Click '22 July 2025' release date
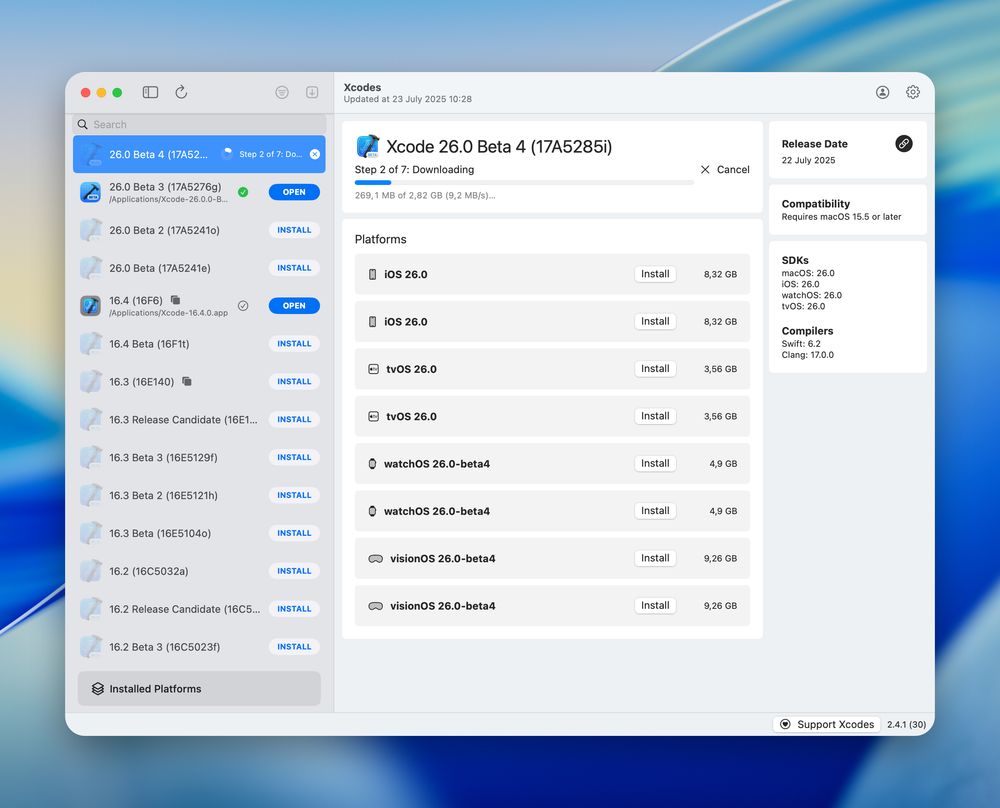This screenshot has height=808, width=1000. [x=808, y=160]
